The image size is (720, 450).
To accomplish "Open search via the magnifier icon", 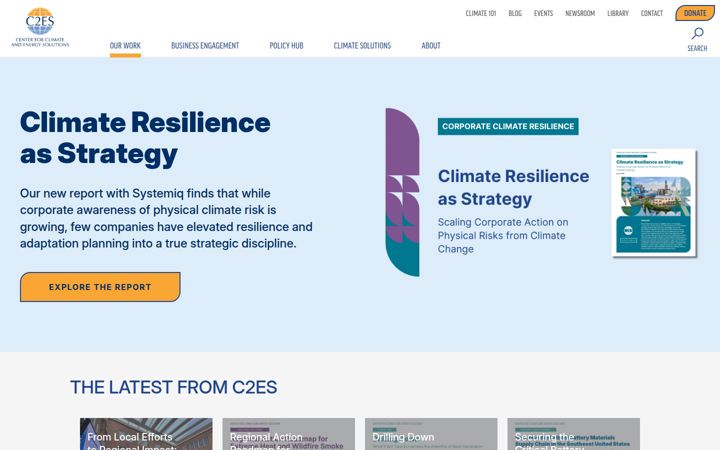I will 697,33.
